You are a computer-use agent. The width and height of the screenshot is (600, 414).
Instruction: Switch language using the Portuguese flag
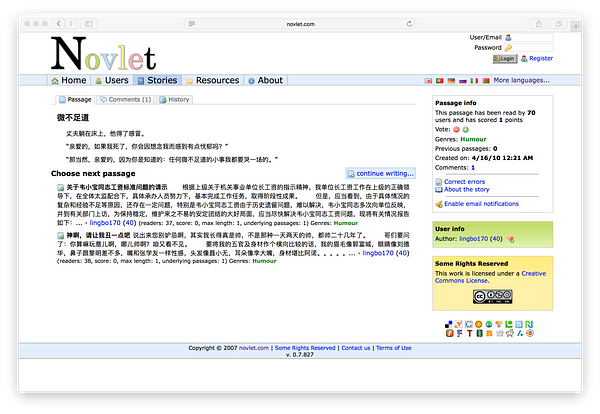[x=440, y=81]
